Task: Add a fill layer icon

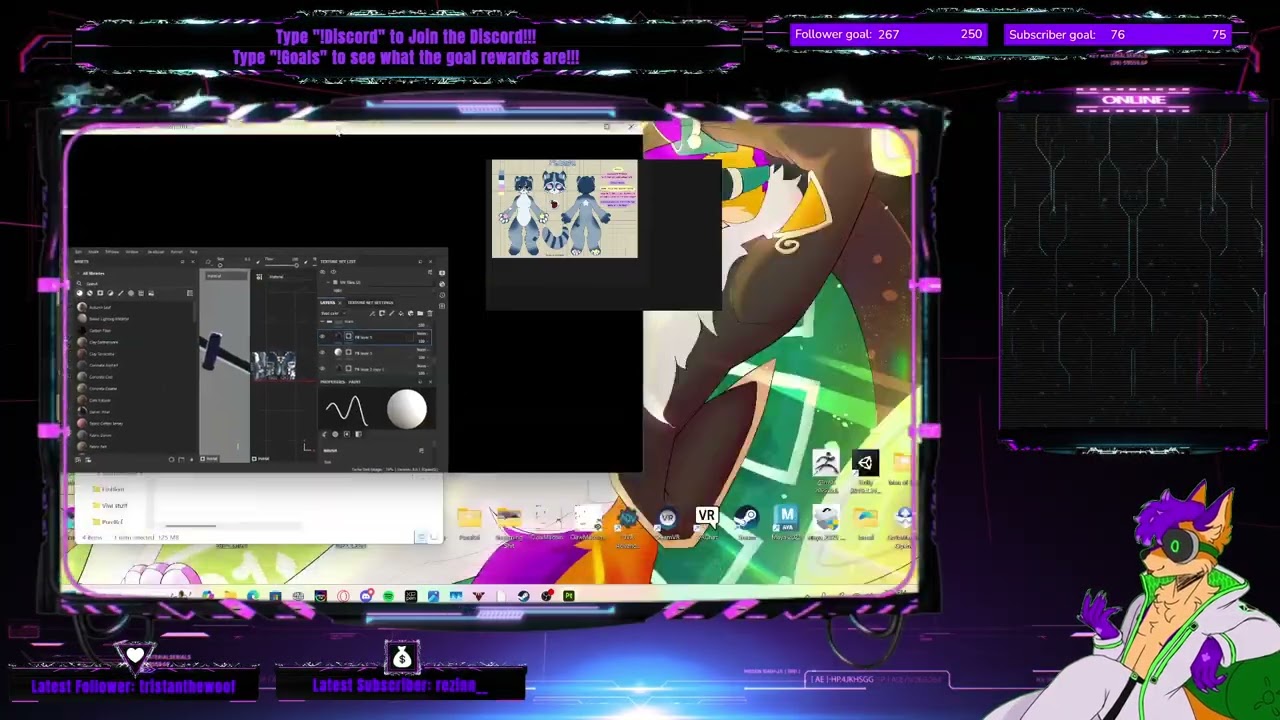Action: [x=401, y=313]
